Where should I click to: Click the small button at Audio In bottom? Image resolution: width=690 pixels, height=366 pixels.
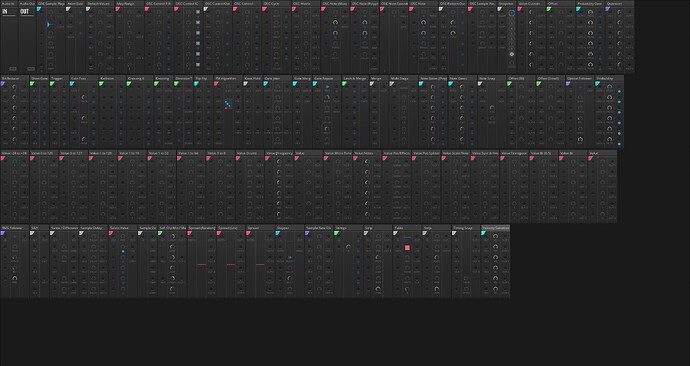pyautogui.click(x=13, y=69)
